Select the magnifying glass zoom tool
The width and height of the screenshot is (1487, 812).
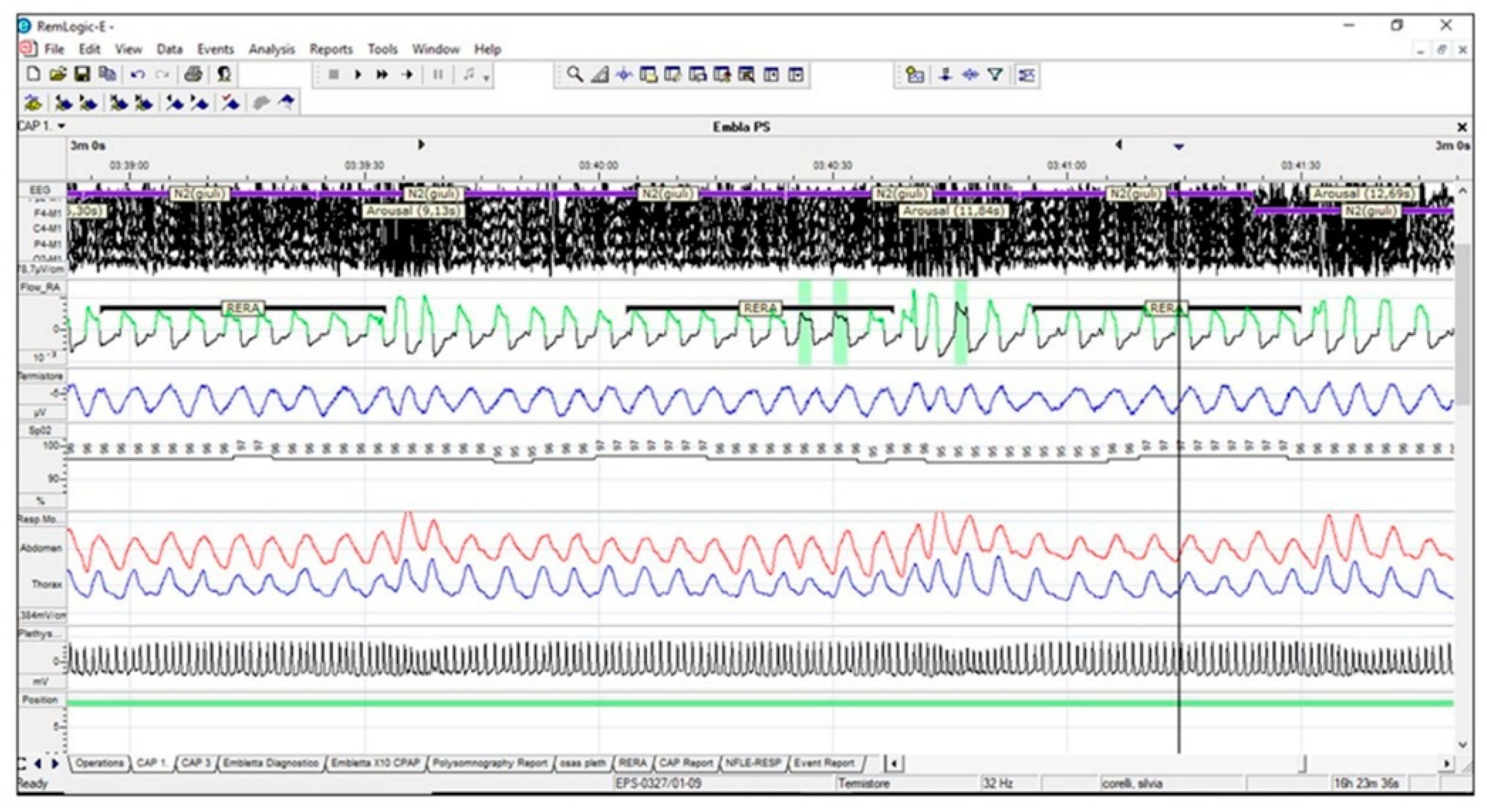[x=574, y=74]
